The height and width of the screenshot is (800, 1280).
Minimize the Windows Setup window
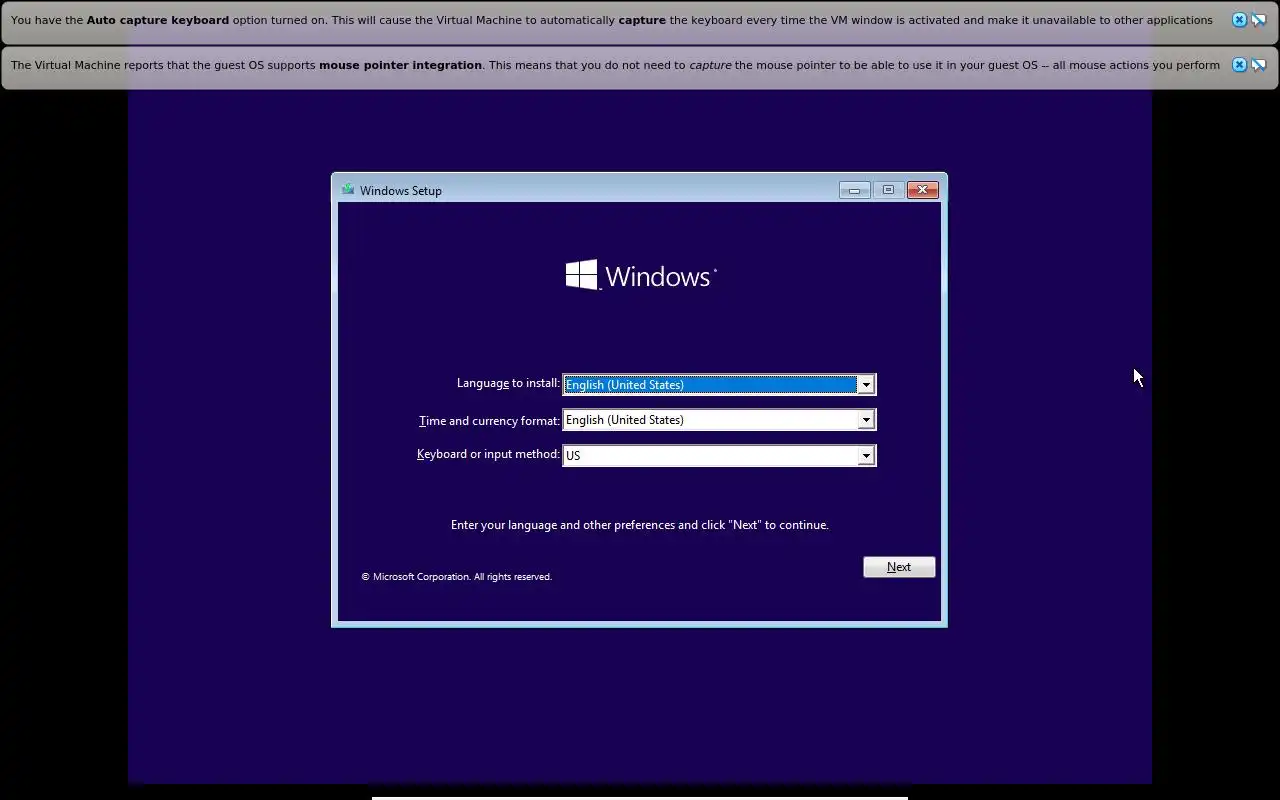click(x=854, y=190)
